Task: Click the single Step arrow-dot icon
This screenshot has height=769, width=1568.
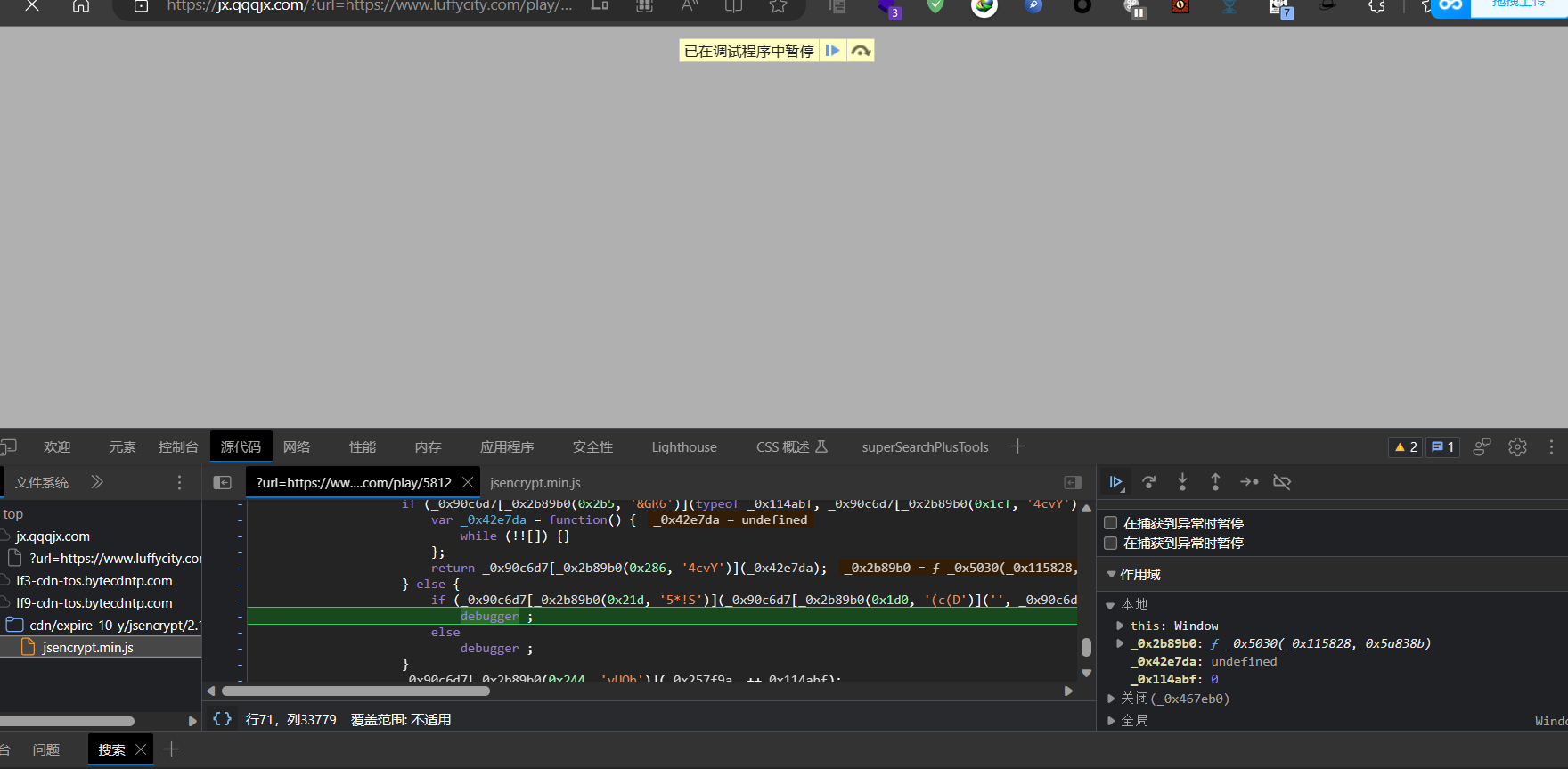Action: [x=1249, y=482]
